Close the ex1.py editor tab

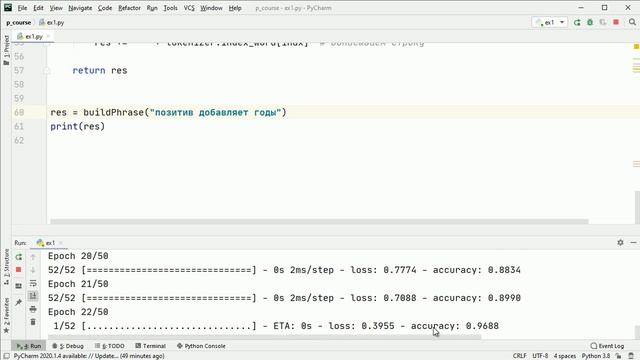coord(48,36)
